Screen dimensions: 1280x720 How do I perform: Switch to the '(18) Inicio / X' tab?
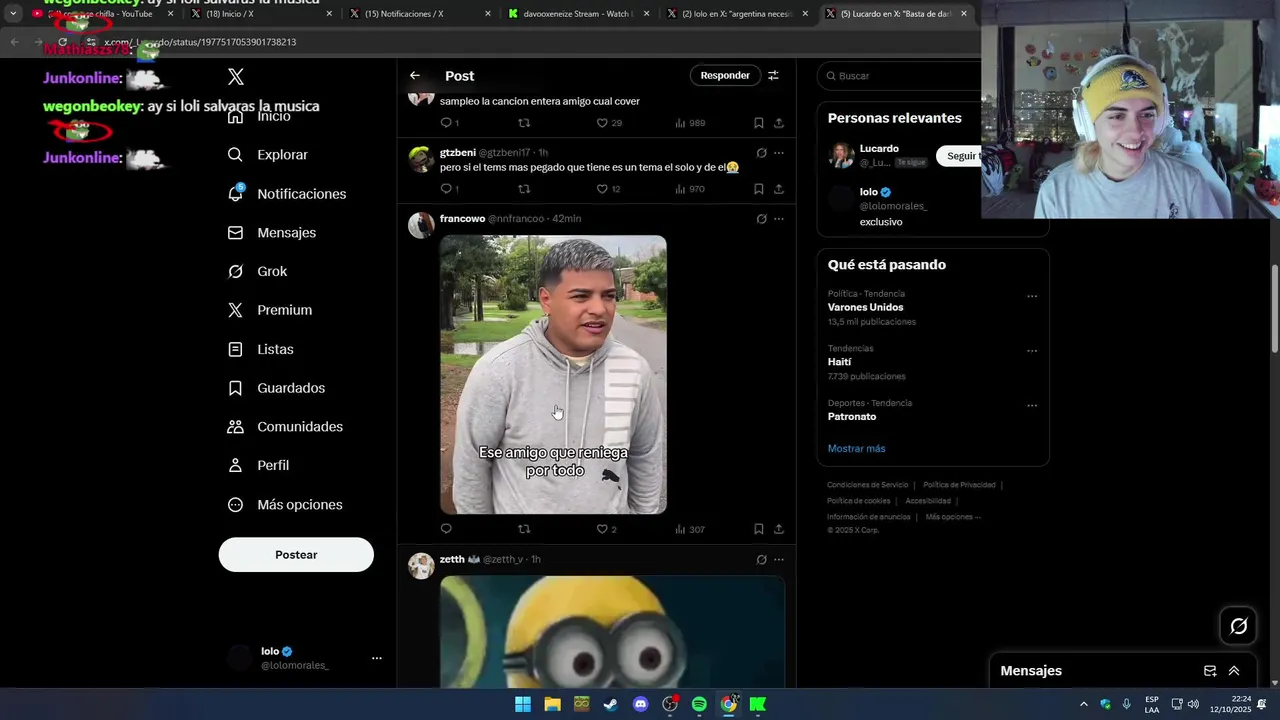[x=260, y=14]
